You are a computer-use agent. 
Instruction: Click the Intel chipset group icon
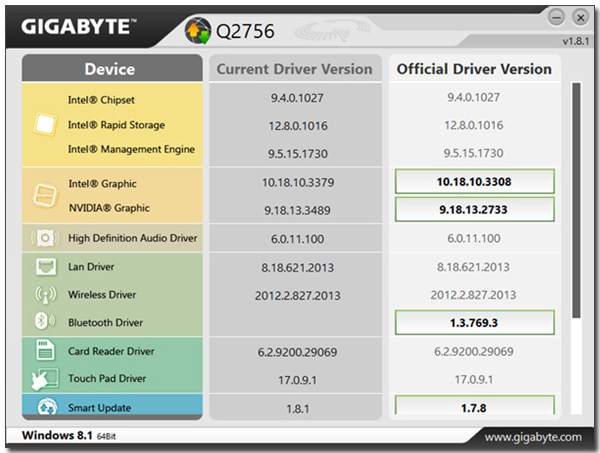coord(45,124)
